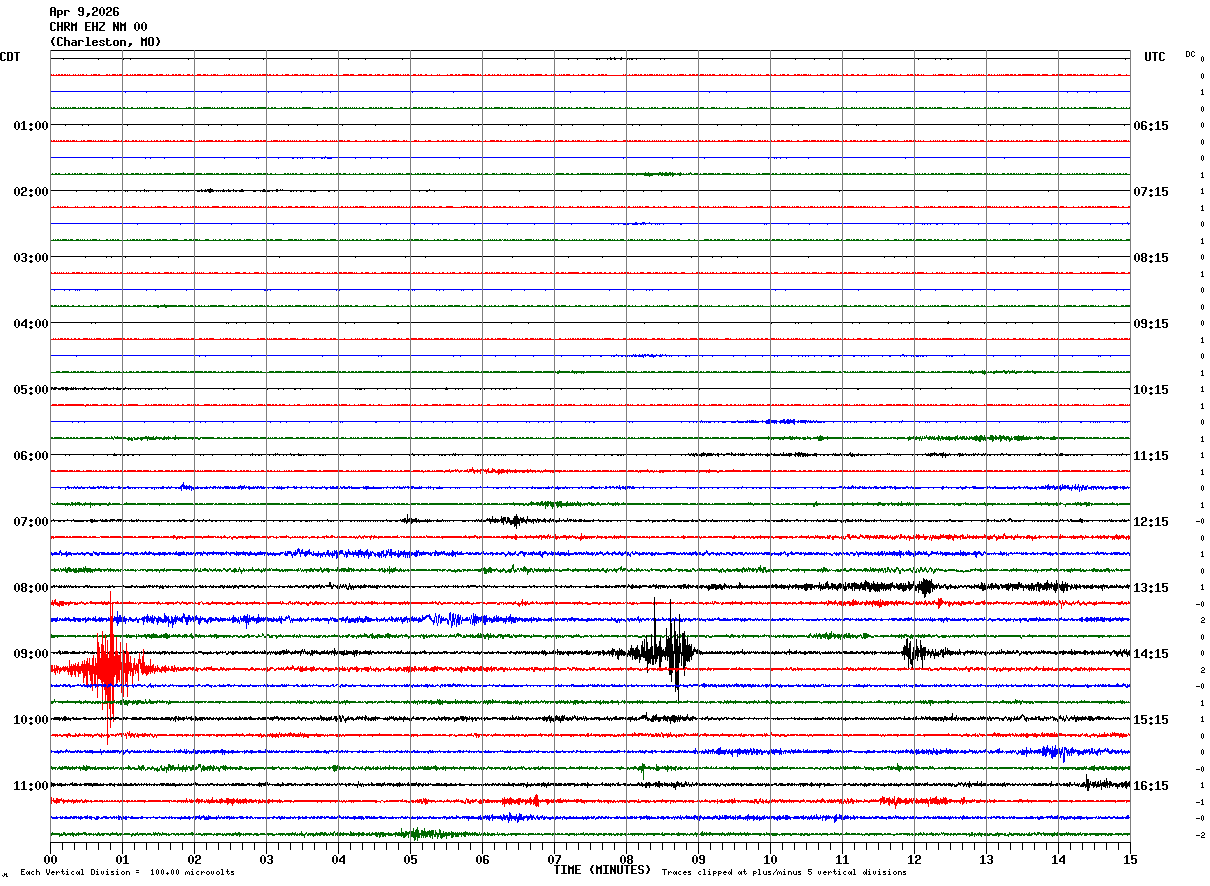Click the "11:15" UTC time label
This screenshot has width=1210, height=886.
[1151, 456]
